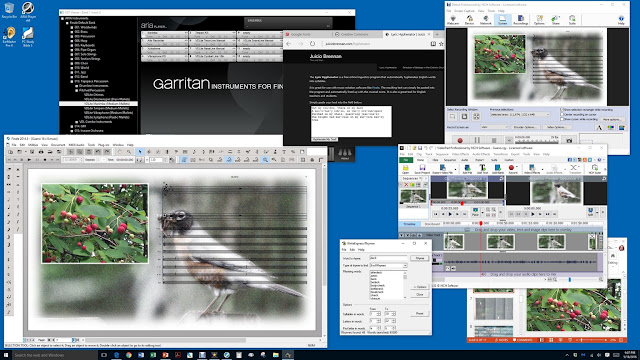Open Screen Capture menu in Debut
This screenshot has width=640, height=360.
464,11
